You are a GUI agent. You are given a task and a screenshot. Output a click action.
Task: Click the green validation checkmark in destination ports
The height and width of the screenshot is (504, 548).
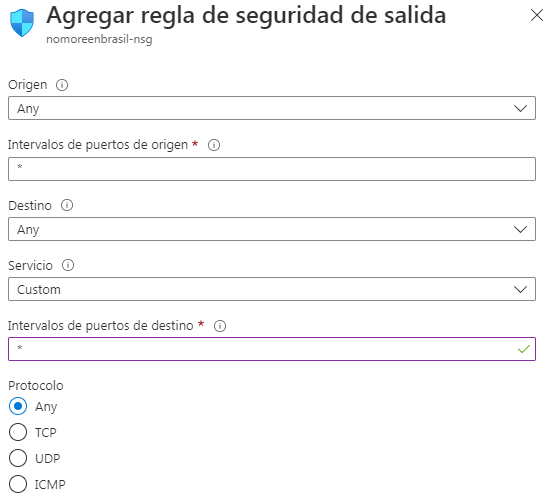[x=524, y=349]
